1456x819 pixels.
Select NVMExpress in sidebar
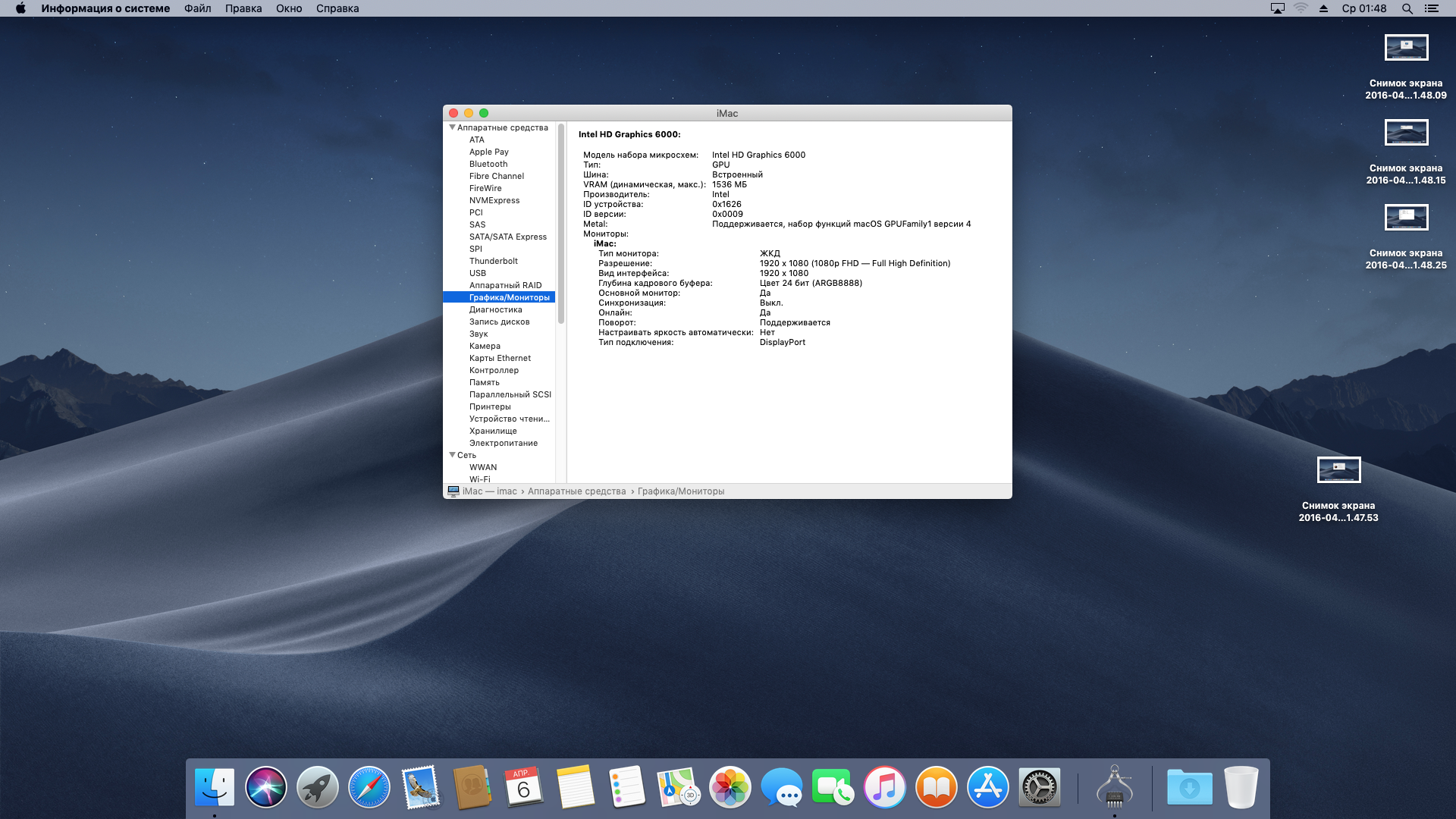tap(499, 200)
